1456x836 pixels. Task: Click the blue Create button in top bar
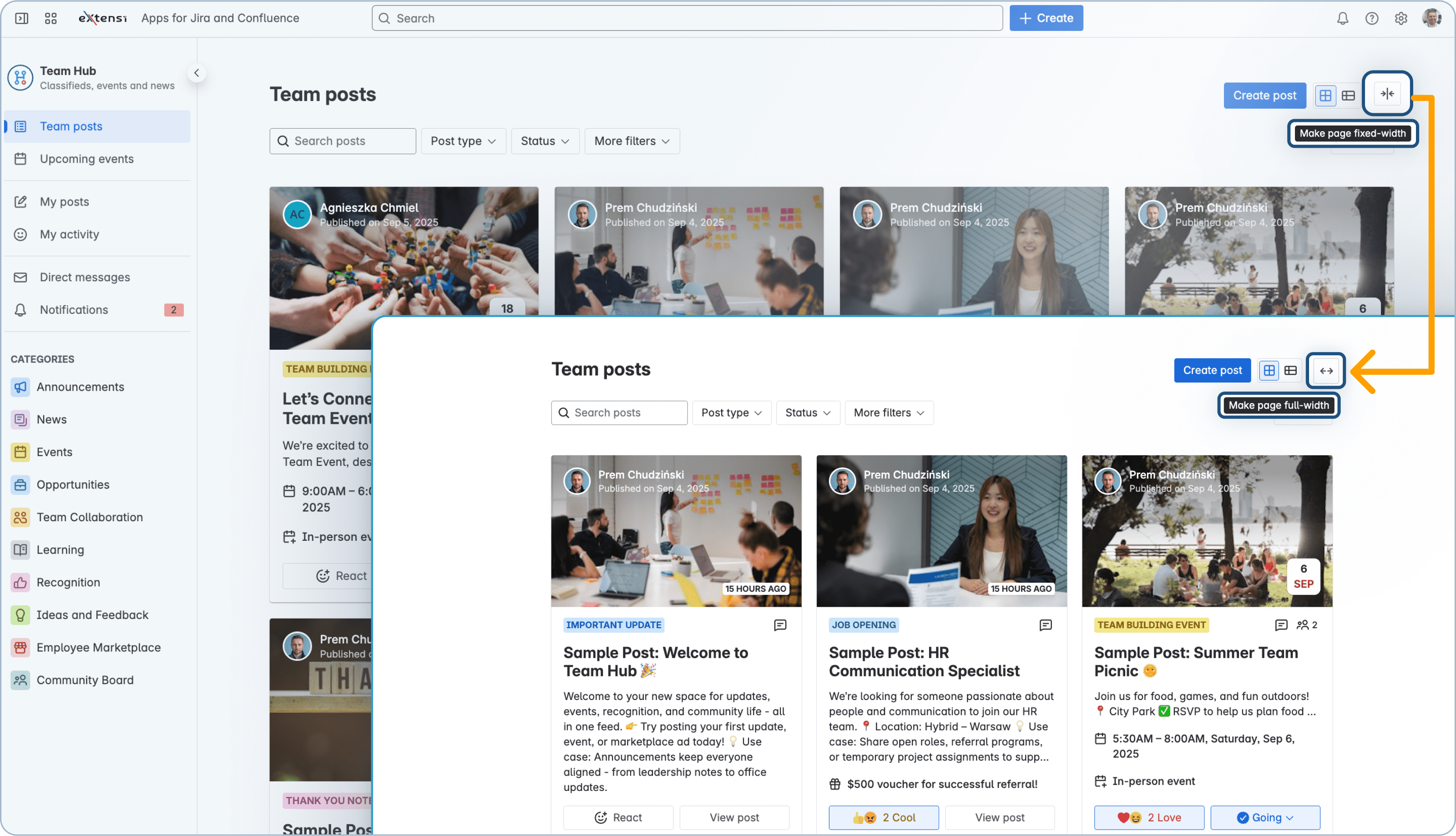point(1046,18)
